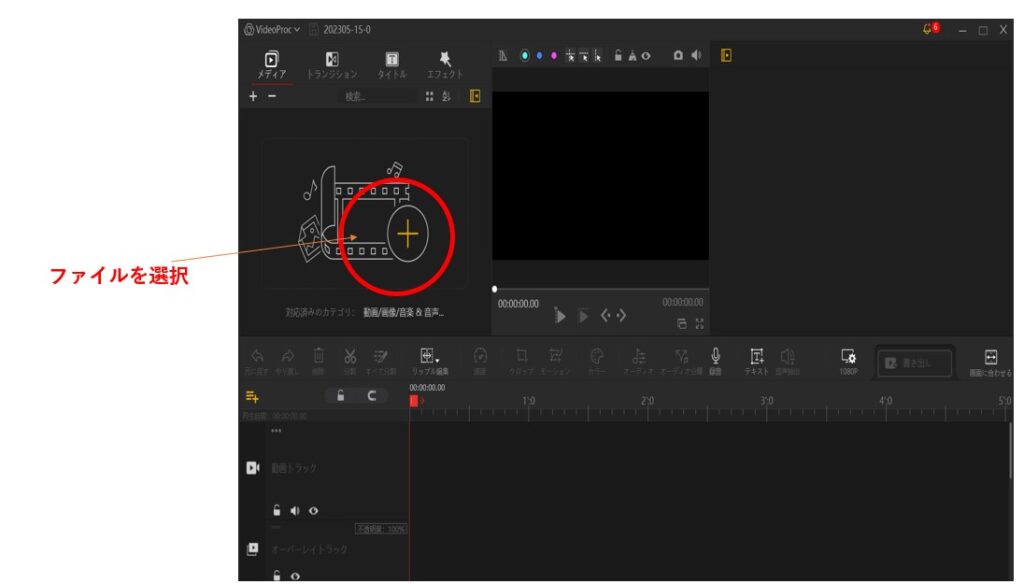Toggle the media panel collapse icon
This screenshot has width=1024, height=584.
[475, 97]
